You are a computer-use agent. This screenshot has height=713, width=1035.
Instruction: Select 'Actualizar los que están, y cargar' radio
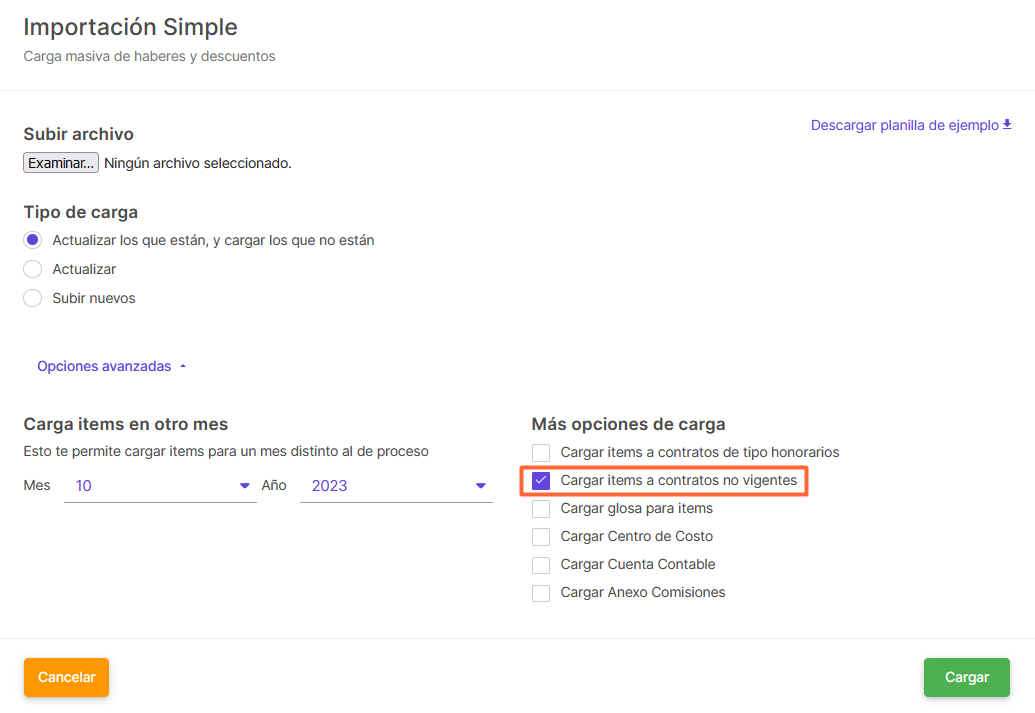click(x=32, y=240)
